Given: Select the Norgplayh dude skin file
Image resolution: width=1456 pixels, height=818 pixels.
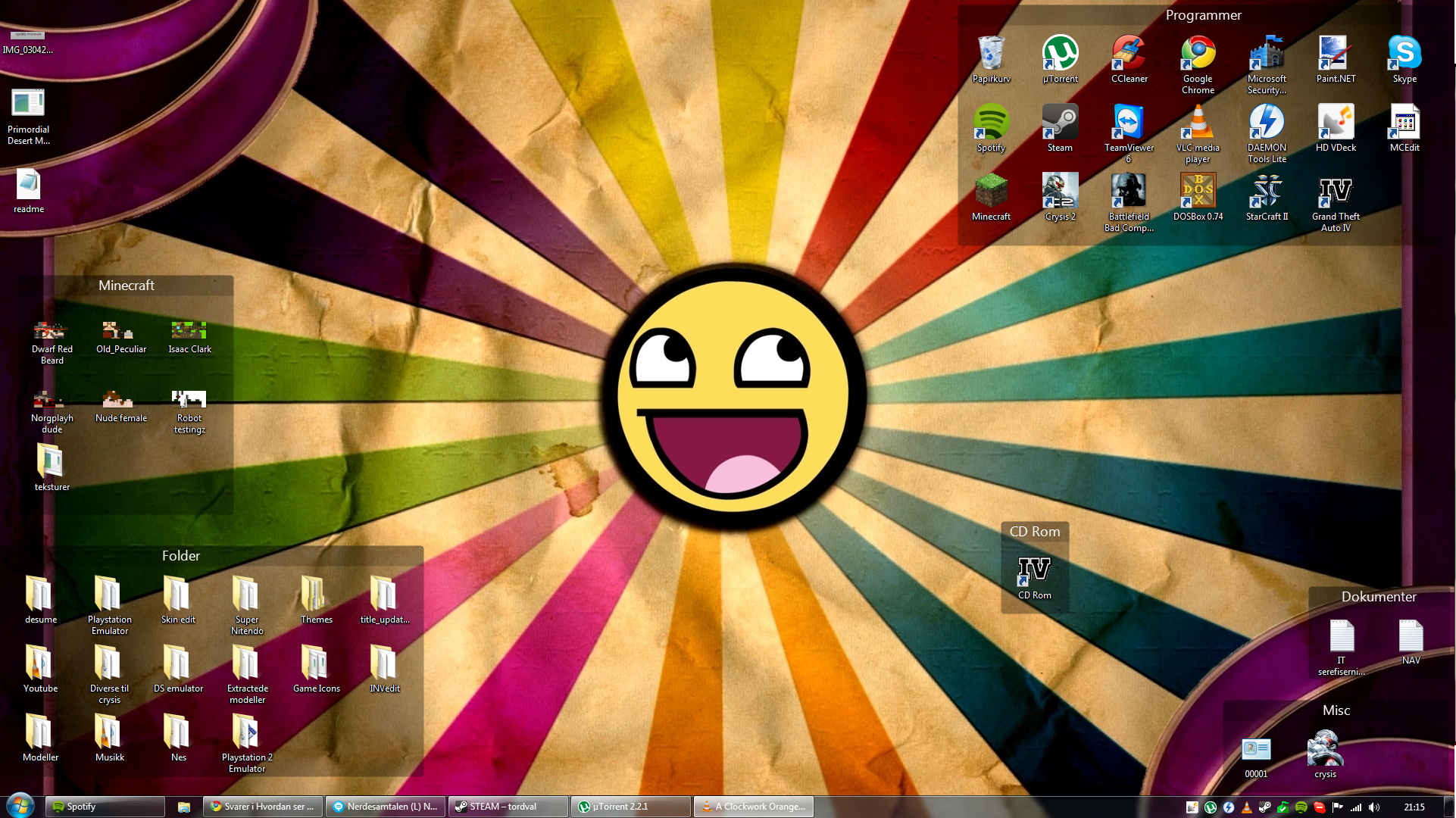Looking at the screenshot, I should 52,411.
